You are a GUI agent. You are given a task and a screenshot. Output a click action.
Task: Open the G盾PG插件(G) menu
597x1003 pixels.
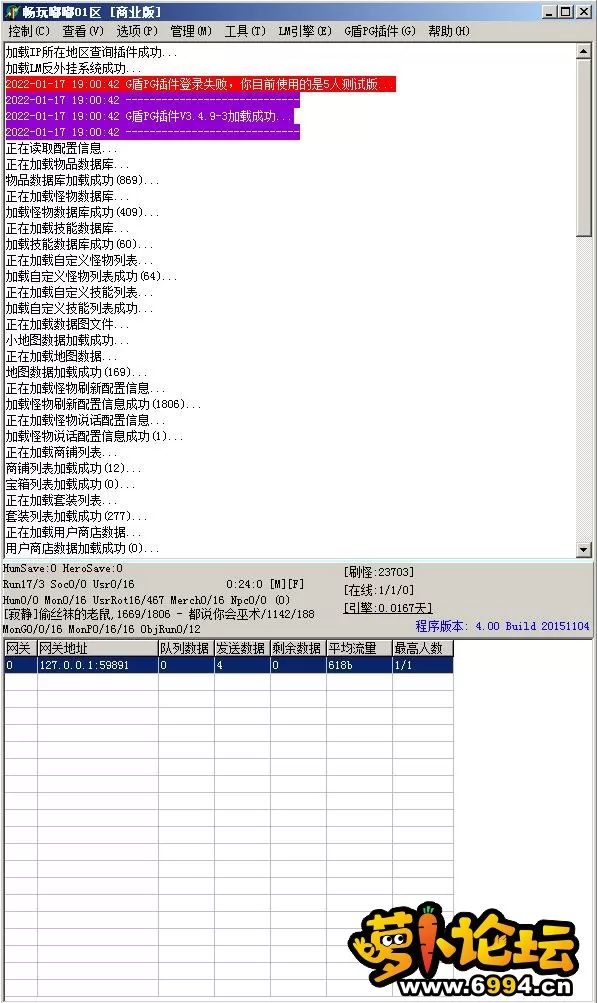pos(379,31)
